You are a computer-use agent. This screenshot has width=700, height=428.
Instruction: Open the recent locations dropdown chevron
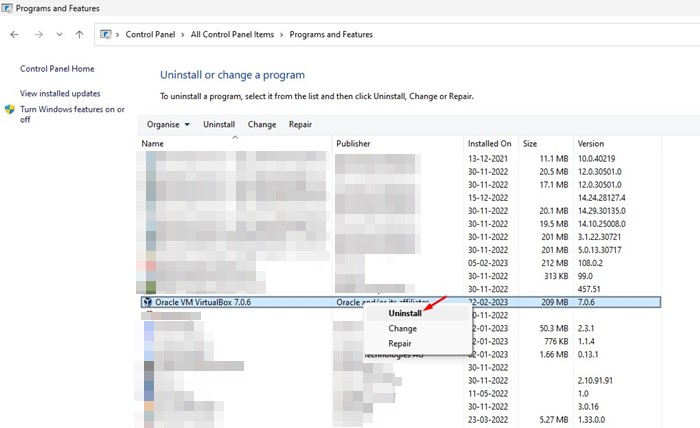tap(60, 34)
